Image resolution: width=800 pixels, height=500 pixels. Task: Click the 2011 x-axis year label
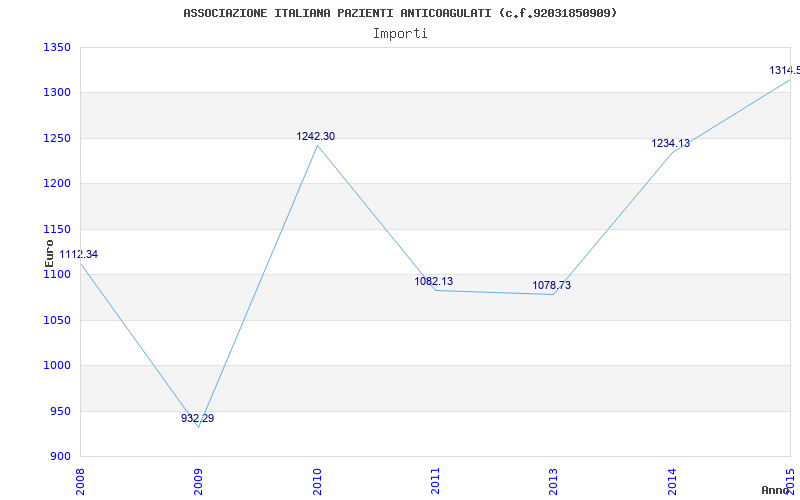pos(435,481)
